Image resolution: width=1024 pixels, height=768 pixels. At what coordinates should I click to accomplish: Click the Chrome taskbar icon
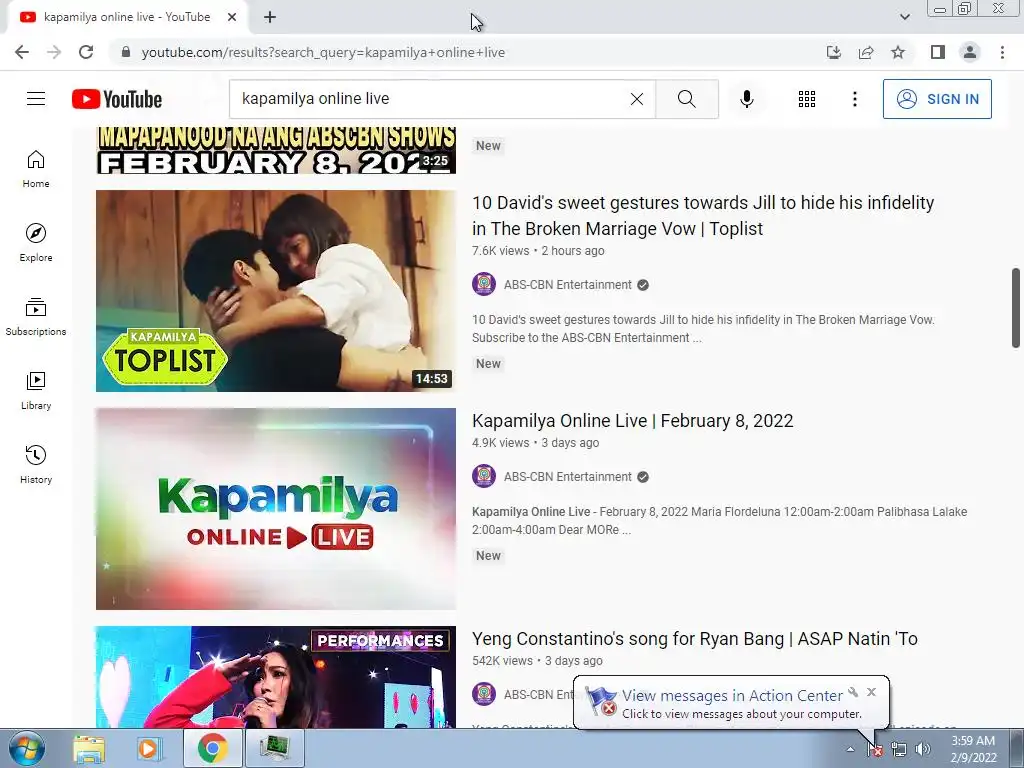pos(212,748)
